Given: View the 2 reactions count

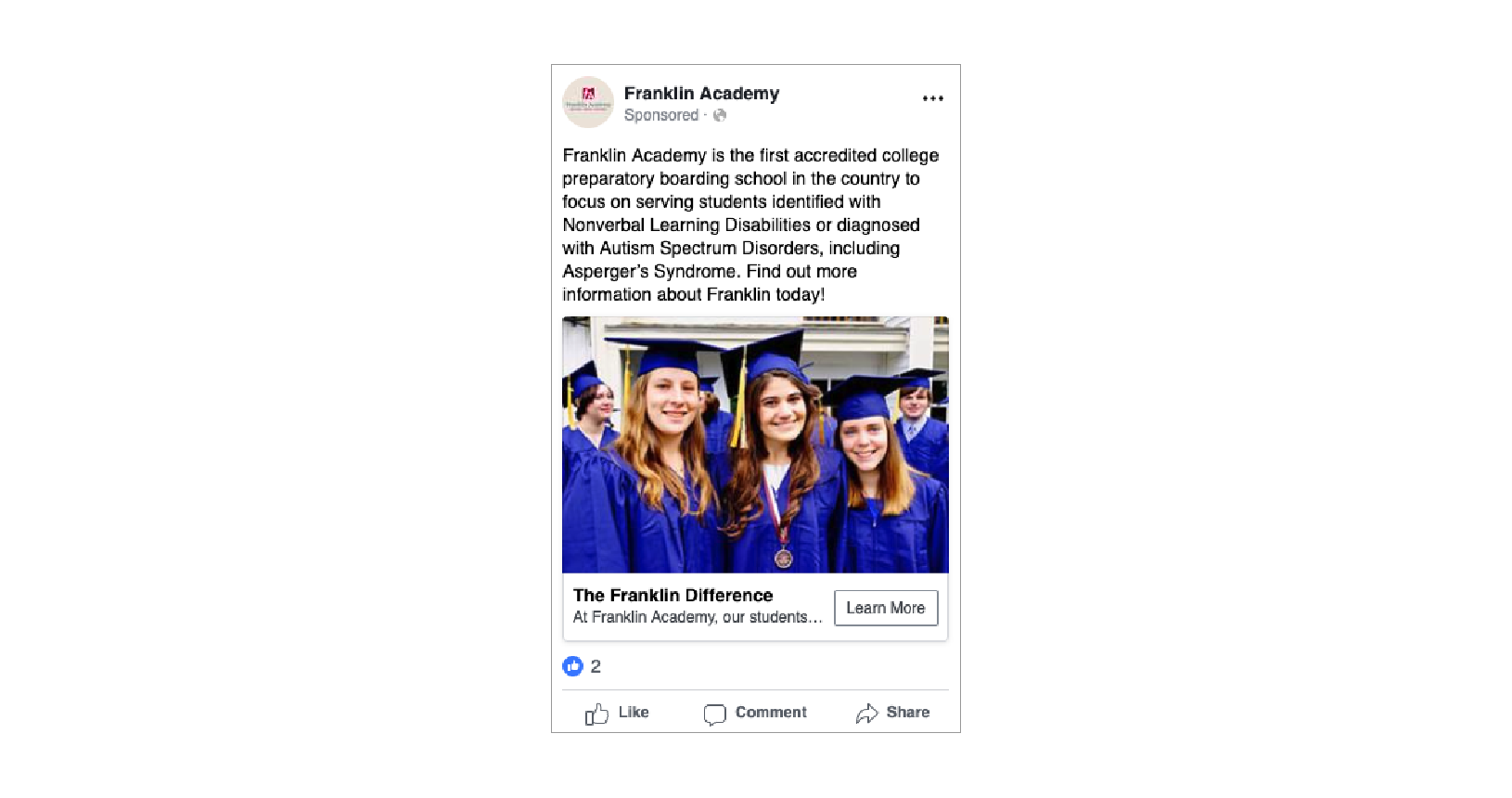Looking at the screenshot, I should click(x=596, y=666).
